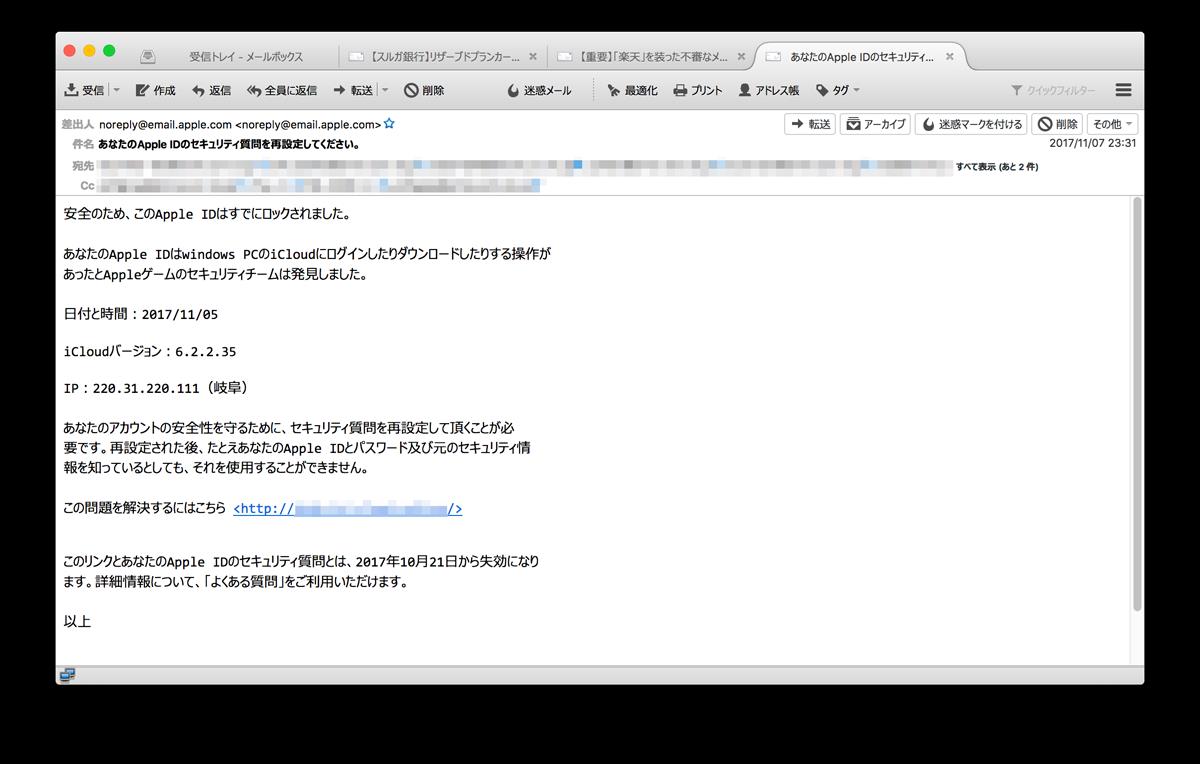This screenshot has width=1200, height=764.
Task: Click the closing text 以上
Action: click(77, 622)
